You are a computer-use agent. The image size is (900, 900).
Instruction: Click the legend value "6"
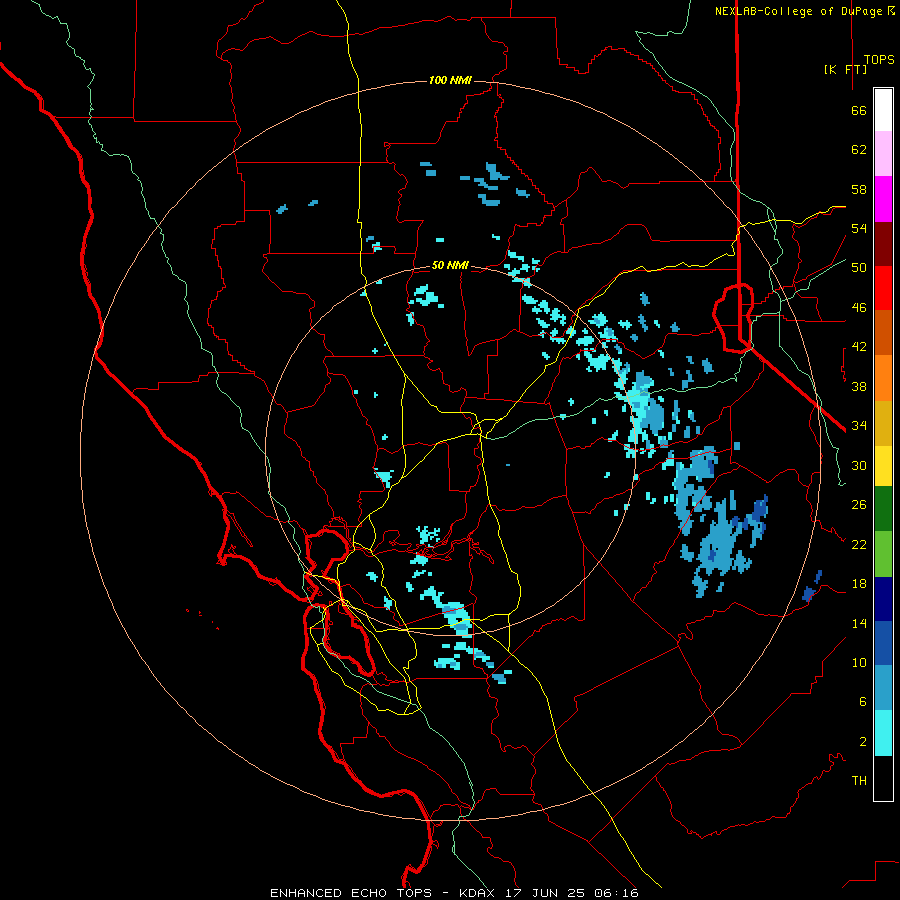tap(863, 702)
